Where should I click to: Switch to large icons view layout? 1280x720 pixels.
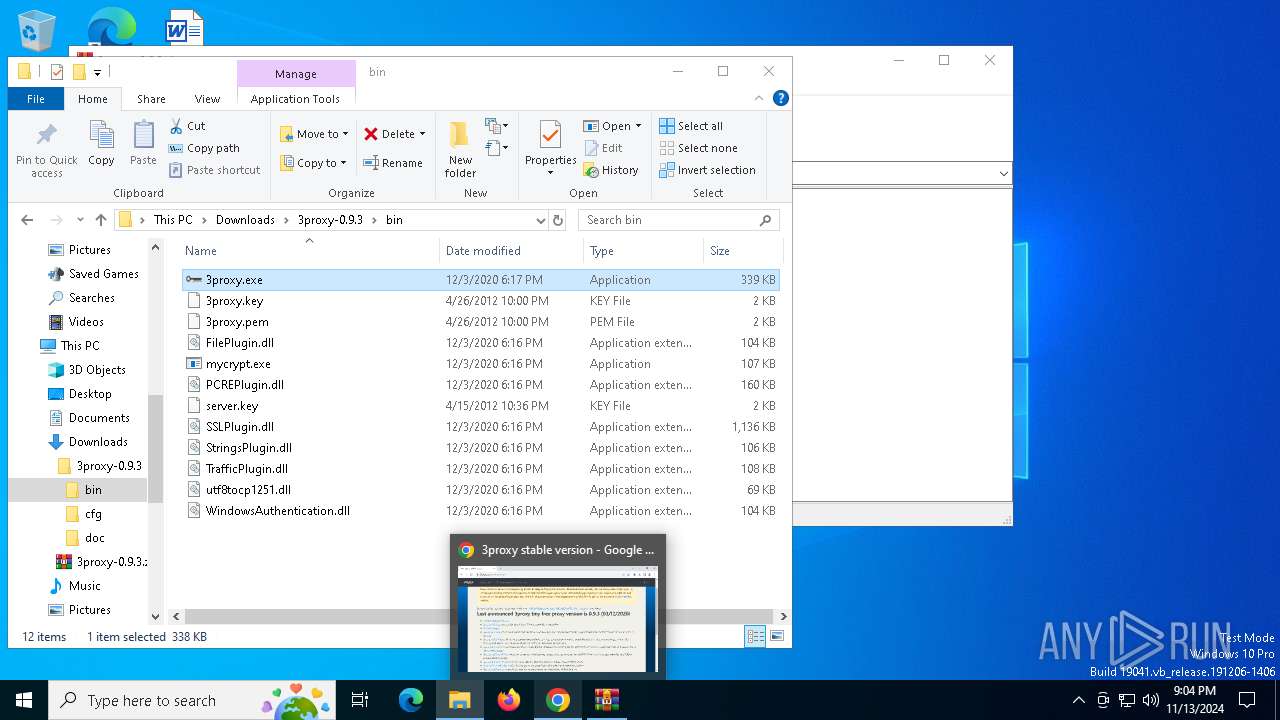pos(776,636)
